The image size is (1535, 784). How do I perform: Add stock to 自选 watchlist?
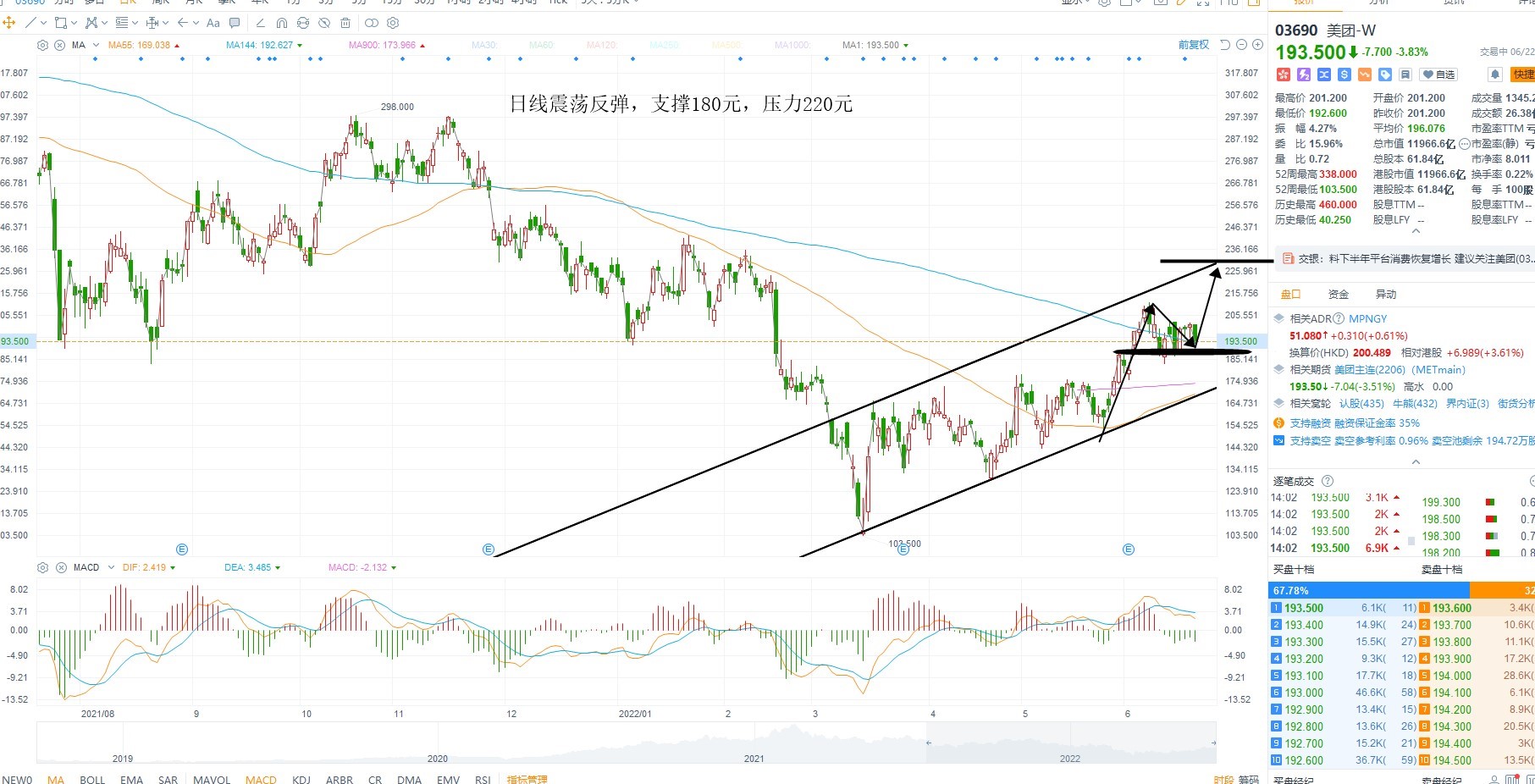tap(1438, 75)
